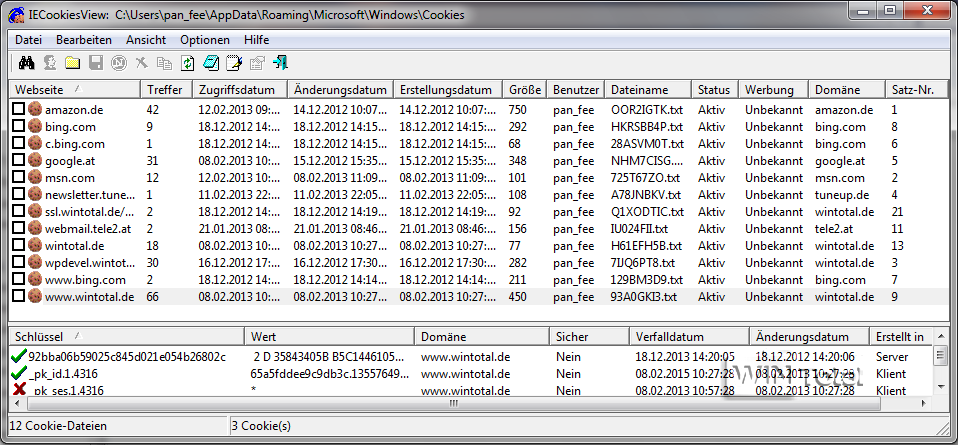Click the cookie icon beside msn.com

coord(35,178)
